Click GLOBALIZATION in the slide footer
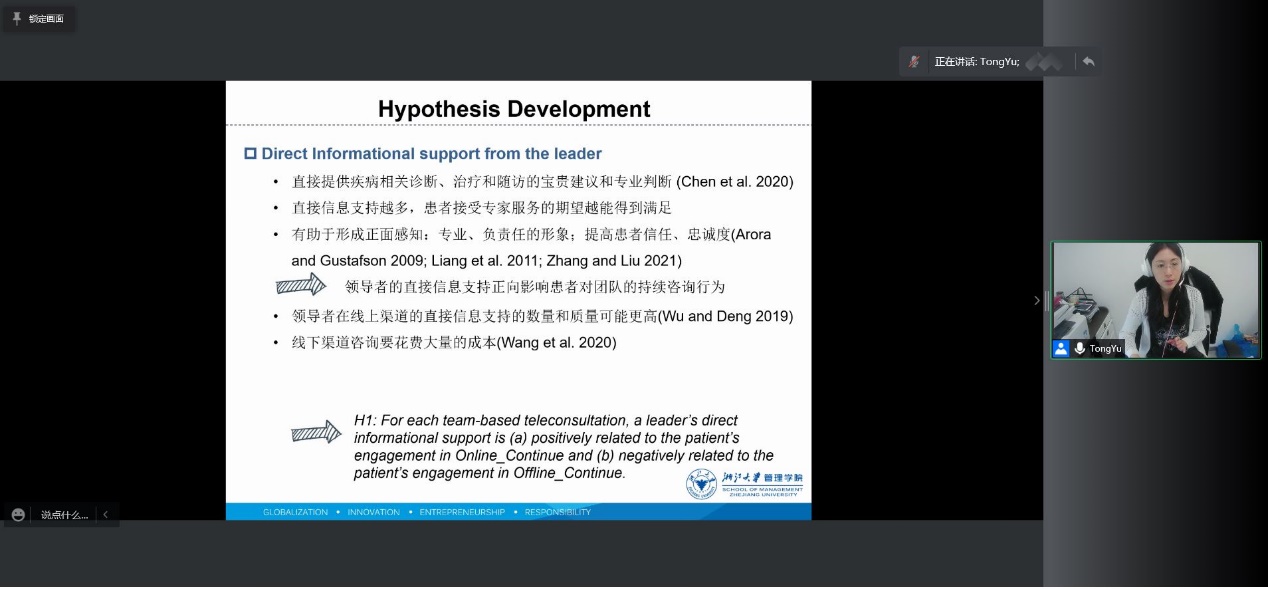The width and height of the screenshot is (1268, 589). pyautogui.click(x=295, y=512)
